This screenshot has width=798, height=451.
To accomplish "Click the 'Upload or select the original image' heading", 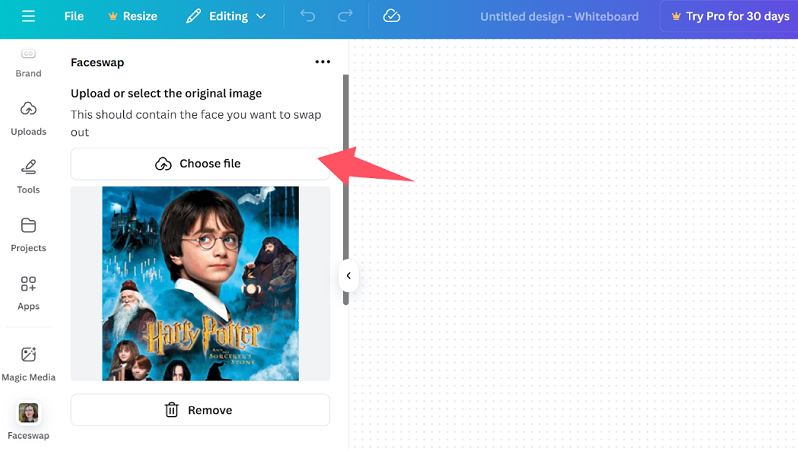I will [166, 94].
